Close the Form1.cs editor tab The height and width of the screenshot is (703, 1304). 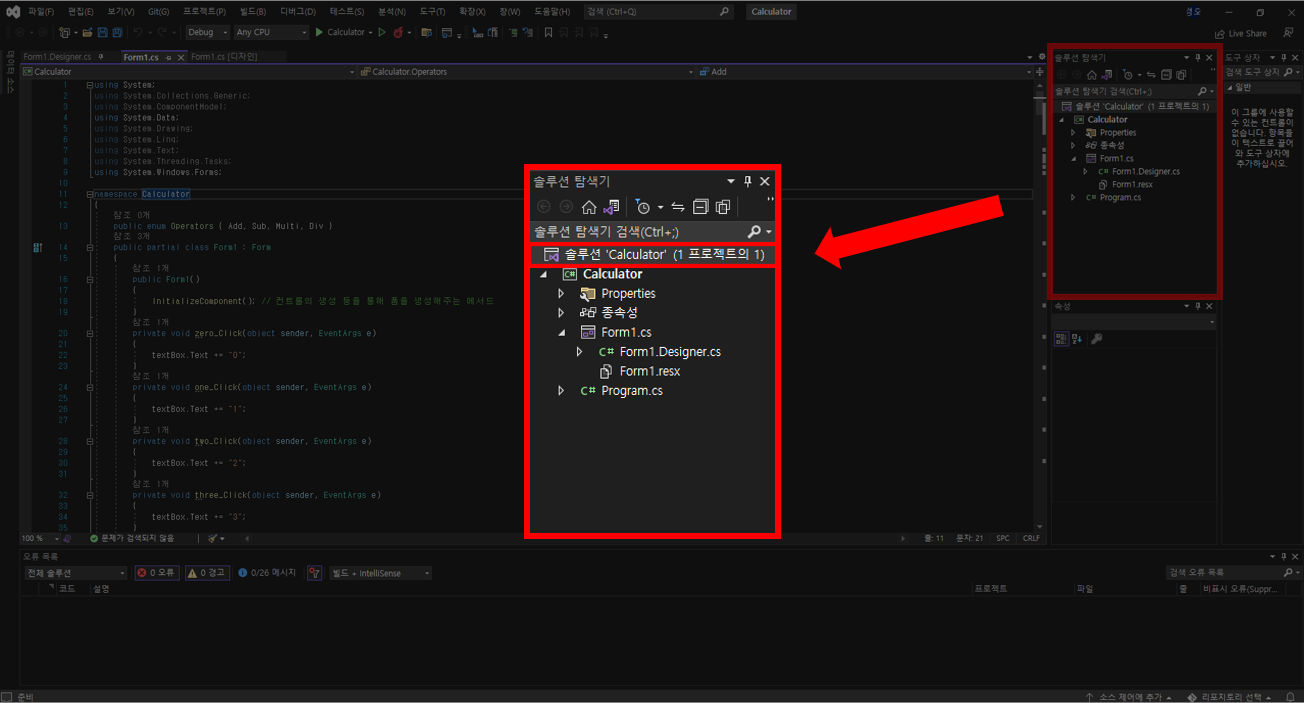tap(180, 57)
